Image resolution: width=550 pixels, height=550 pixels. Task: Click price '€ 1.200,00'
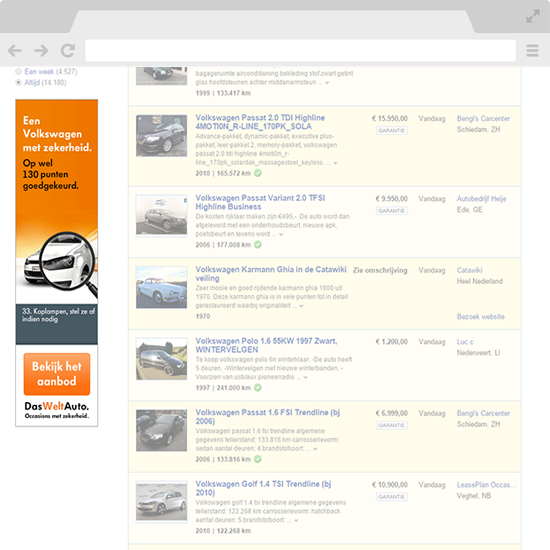[391, 342]
